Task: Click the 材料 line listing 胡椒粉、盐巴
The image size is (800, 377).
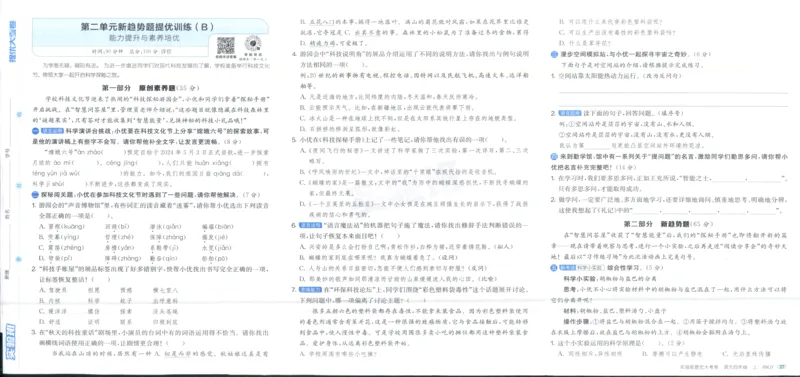Action: pos(614,311)
